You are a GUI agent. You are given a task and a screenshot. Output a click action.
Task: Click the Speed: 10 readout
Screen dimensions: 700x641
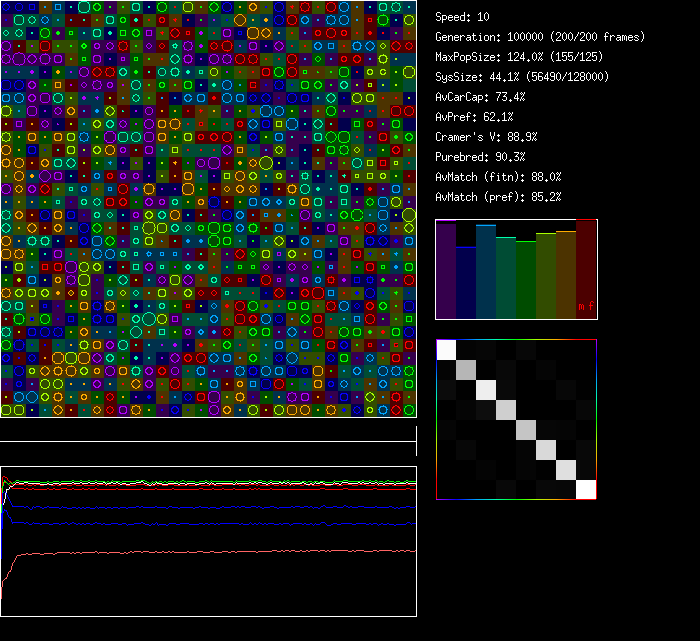pos(462,17)
